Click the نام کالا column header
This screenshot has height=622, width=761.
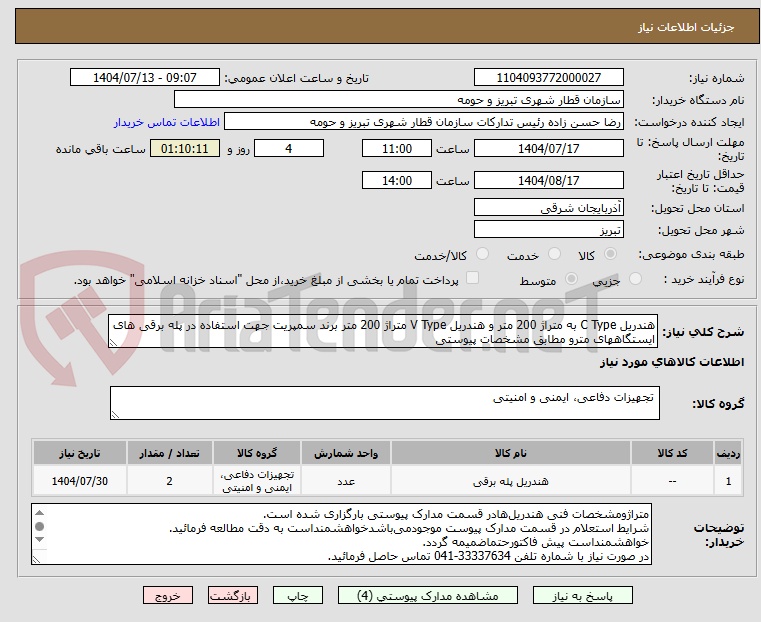coord(511,453)
